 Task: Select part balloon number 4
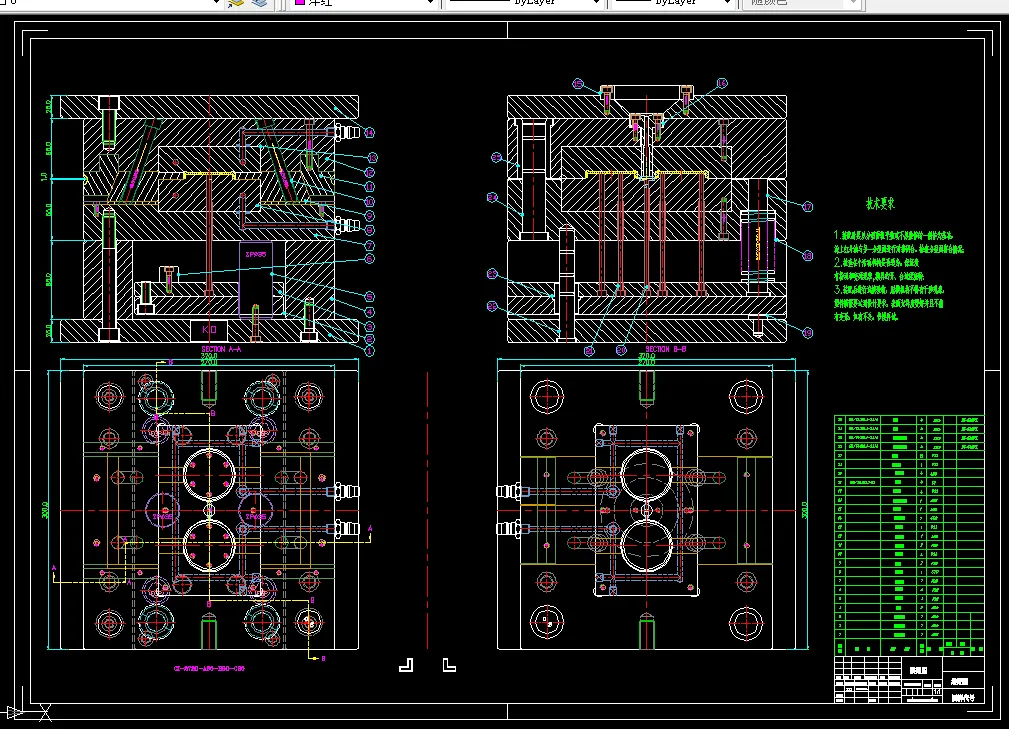pos(370,312)
